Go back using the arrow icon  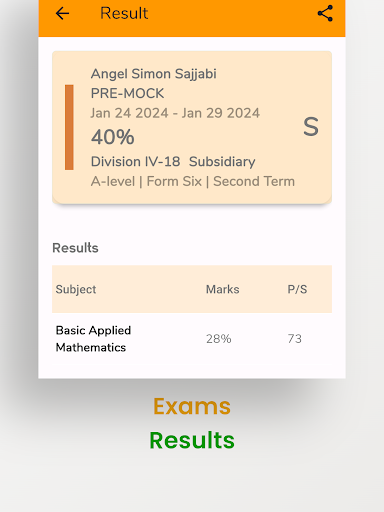[x=62, y=14]
